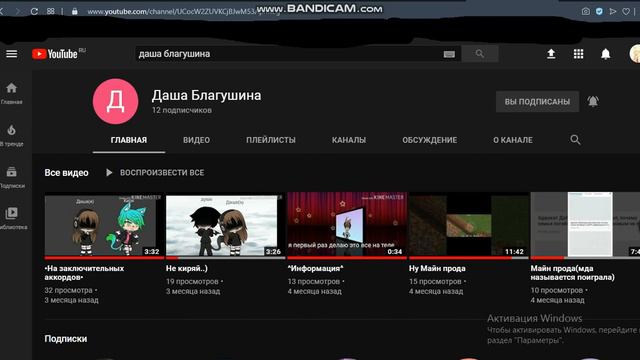Viewport: 640px width, 360px height.
Task: Open the Майн прода(мда) video thumbnail
Action: click(x=585, y=226)
